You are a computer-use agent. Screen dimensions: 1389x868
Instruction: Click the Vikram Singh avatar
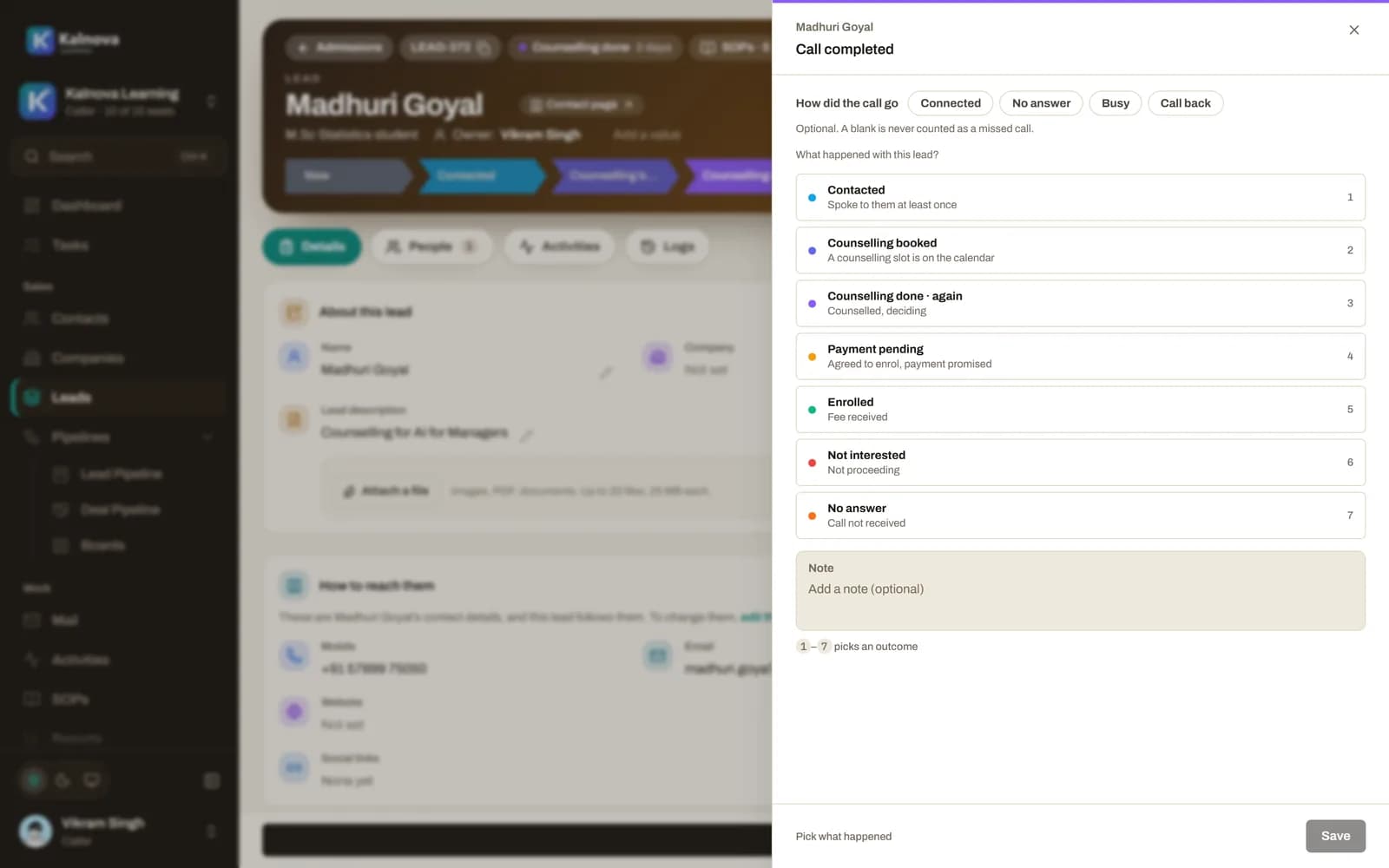tap(36, 831)
